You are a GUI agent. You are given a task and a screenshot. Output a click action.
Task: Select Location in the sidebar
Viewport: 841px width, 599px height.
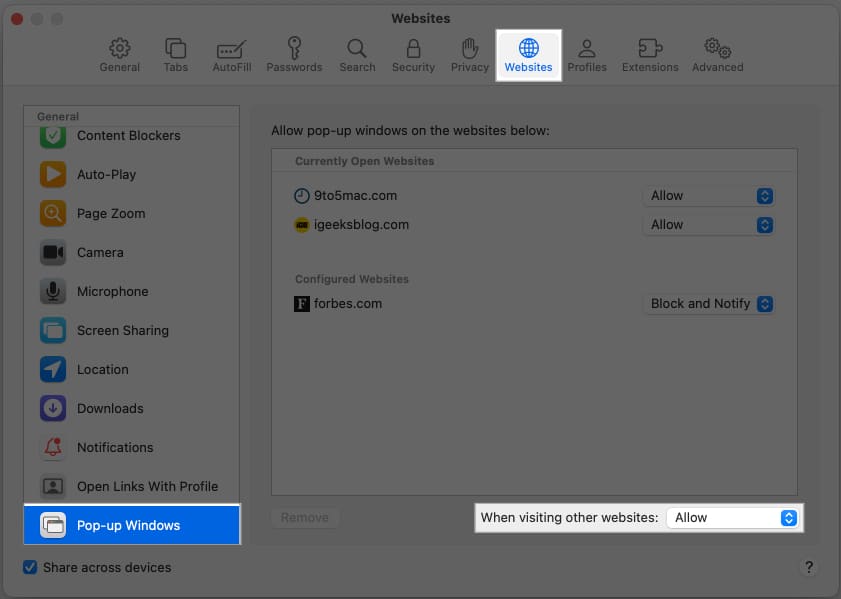(x=132, y=369)
